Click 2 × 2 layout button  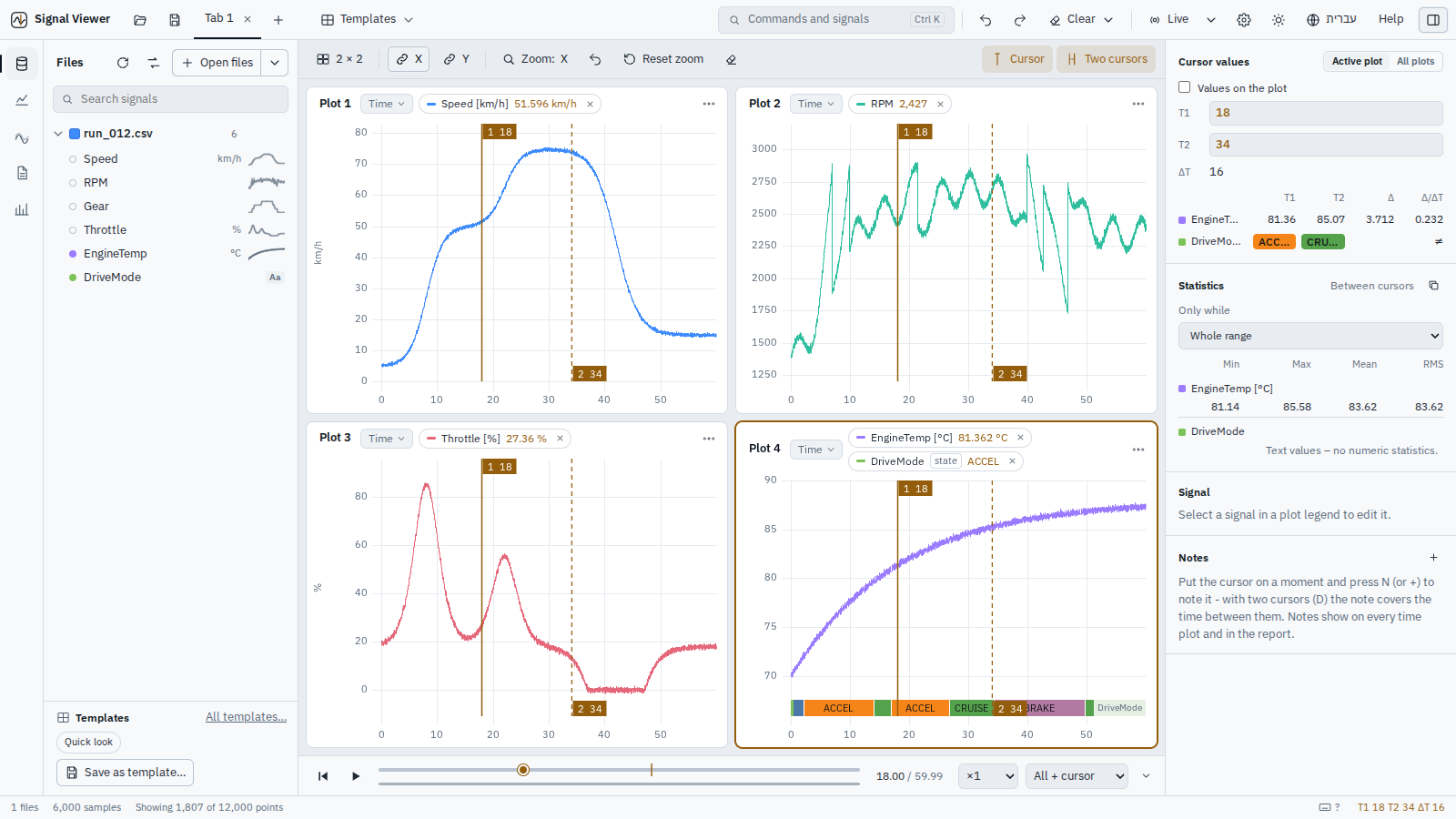tap(339, 59)
